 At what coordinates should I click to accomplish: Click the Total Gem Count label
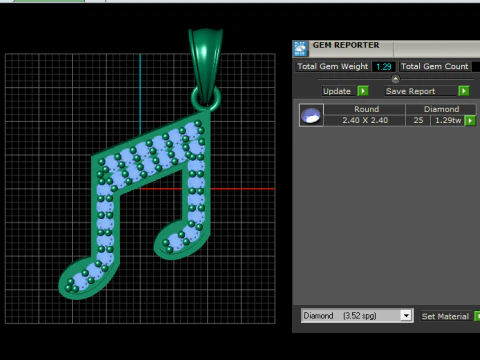click(x=435, y=66)
